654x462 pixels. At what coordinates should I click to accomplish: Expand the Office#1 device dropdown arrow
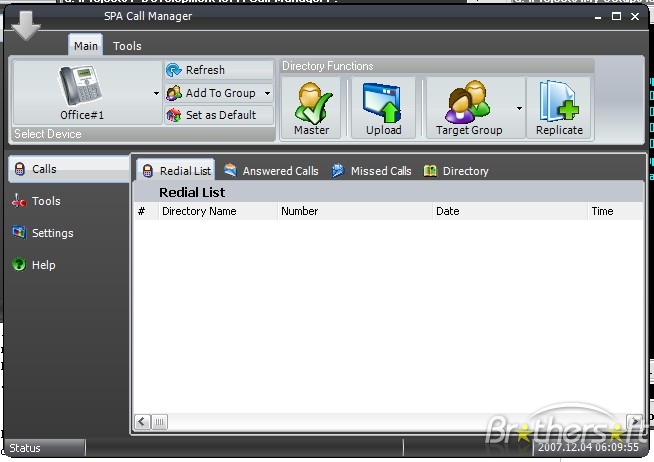(x=156, y=93)
